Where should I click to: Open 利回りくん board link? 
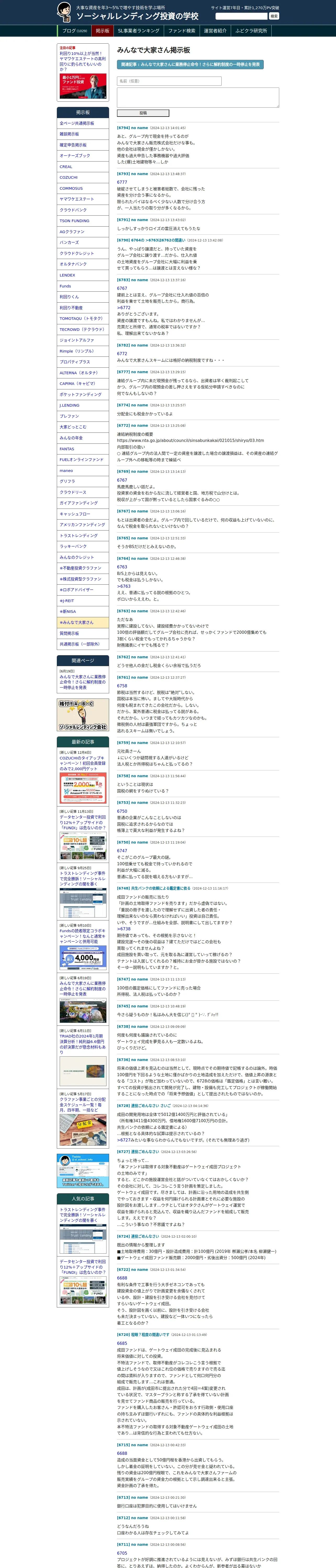coord(83,297)
